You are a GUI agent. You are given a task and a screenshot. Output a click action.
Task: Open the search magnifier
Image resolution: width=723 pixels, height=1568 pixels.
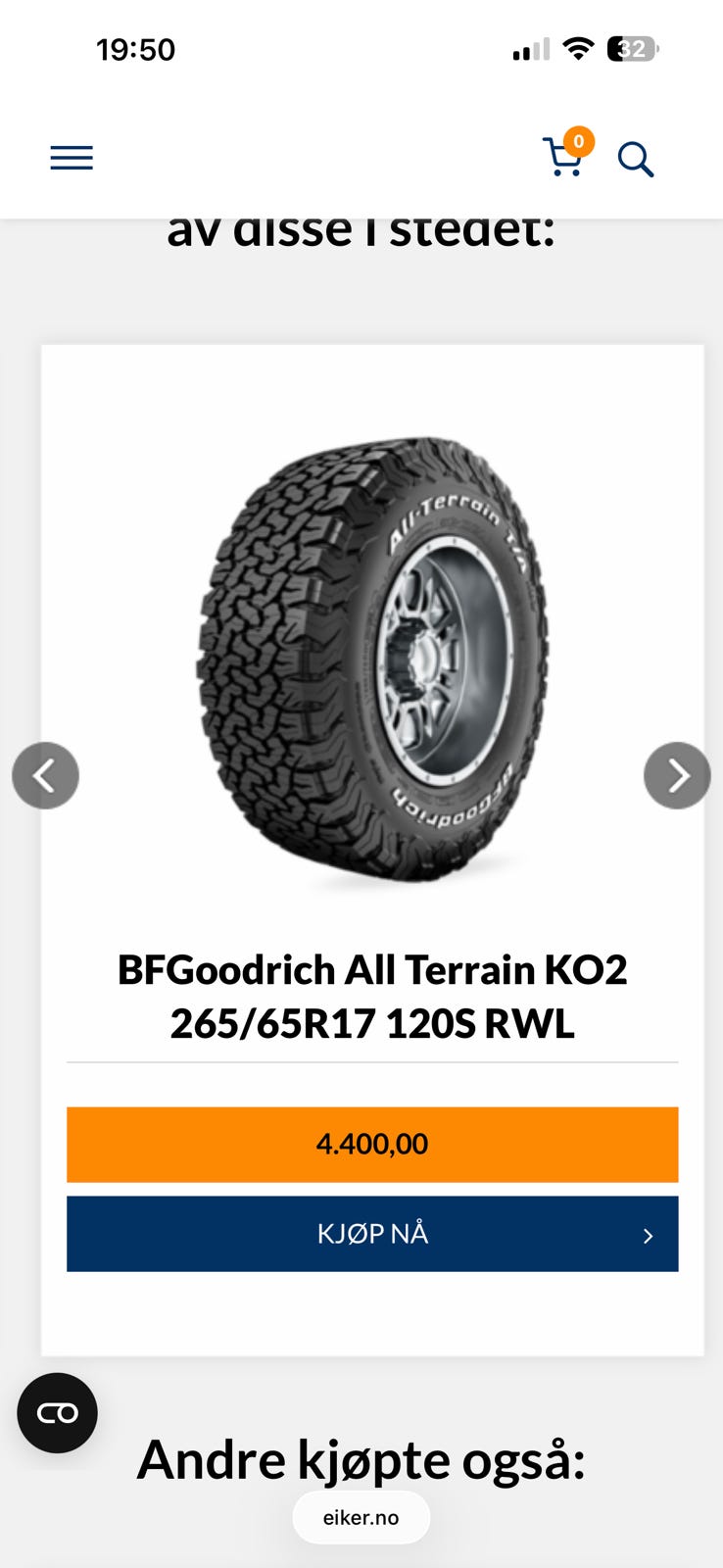point(636,159)
